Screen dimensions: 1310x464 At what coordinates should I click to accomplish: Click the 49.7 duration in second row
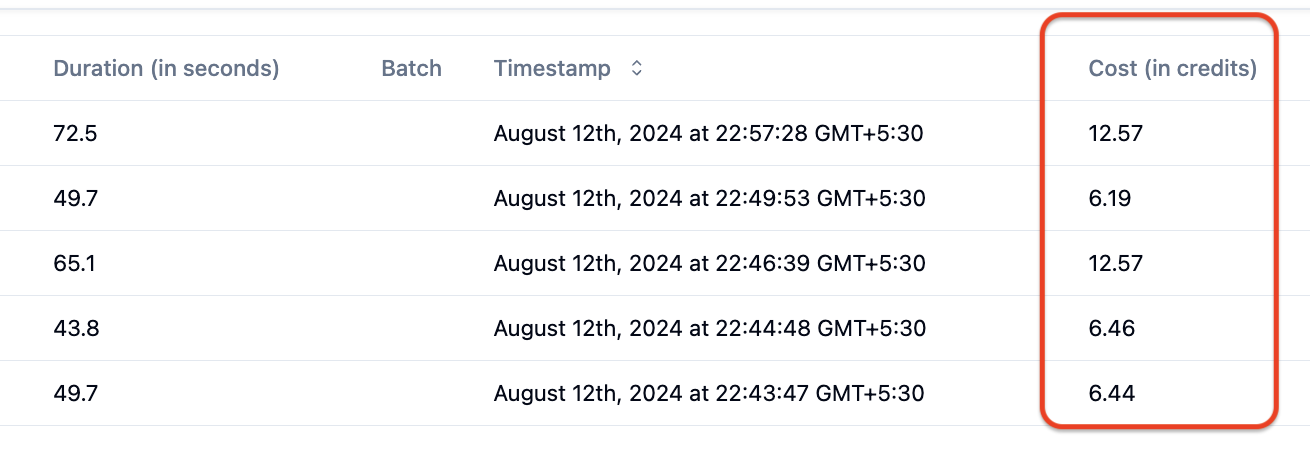75,198
